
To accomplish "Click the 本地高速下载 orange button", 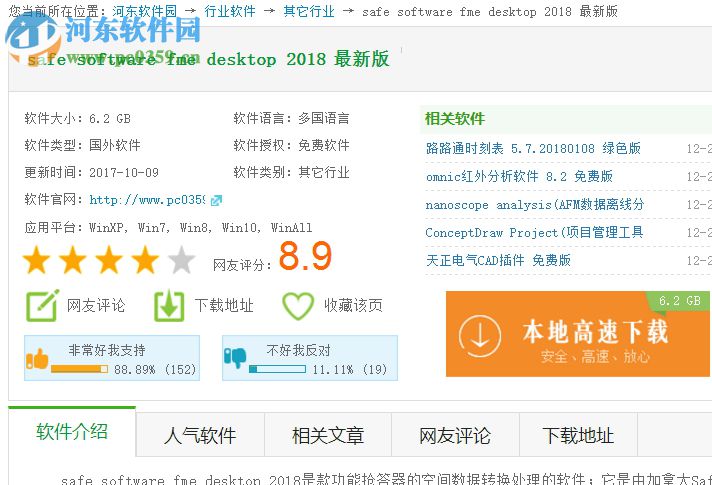I will tap(578, 334).
